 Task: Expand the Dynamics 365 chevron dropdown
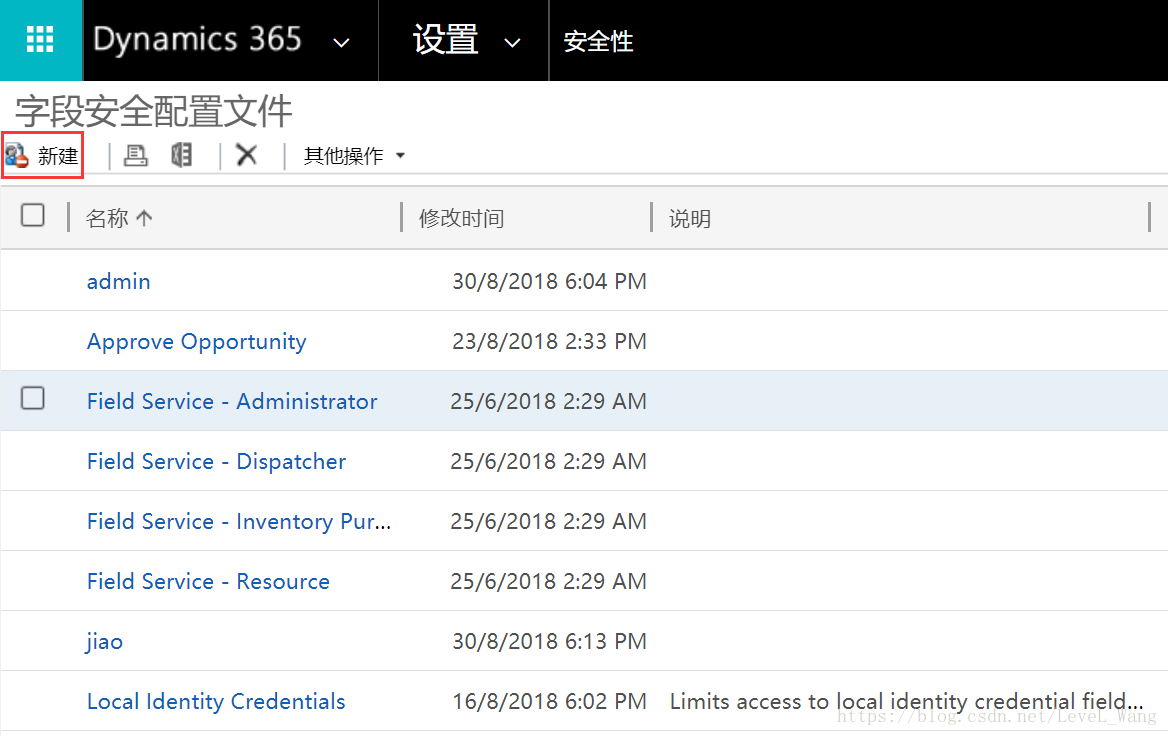[341, 42]
